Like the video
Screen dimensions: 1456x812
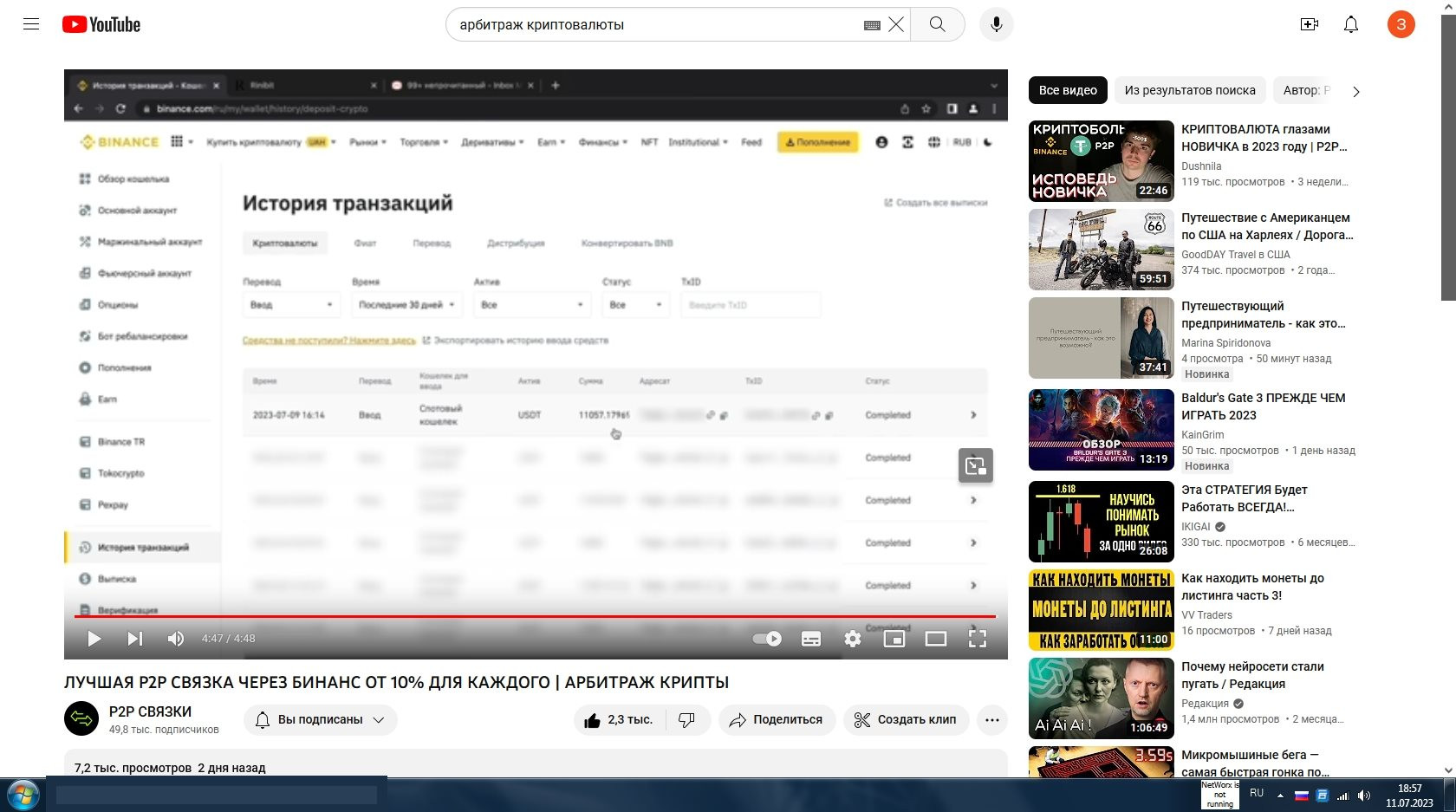tap(619, 720)
